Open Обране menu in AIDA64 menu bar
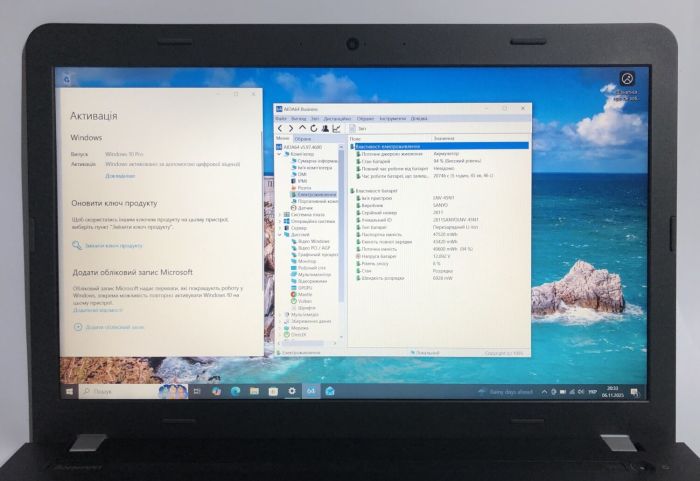 click(x=365, y=119)
